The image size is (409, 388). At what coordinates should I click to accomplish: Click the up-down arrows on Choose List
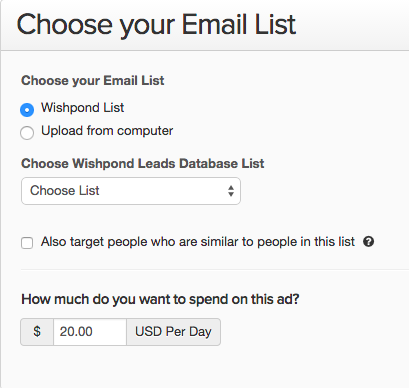click(231, 191)
